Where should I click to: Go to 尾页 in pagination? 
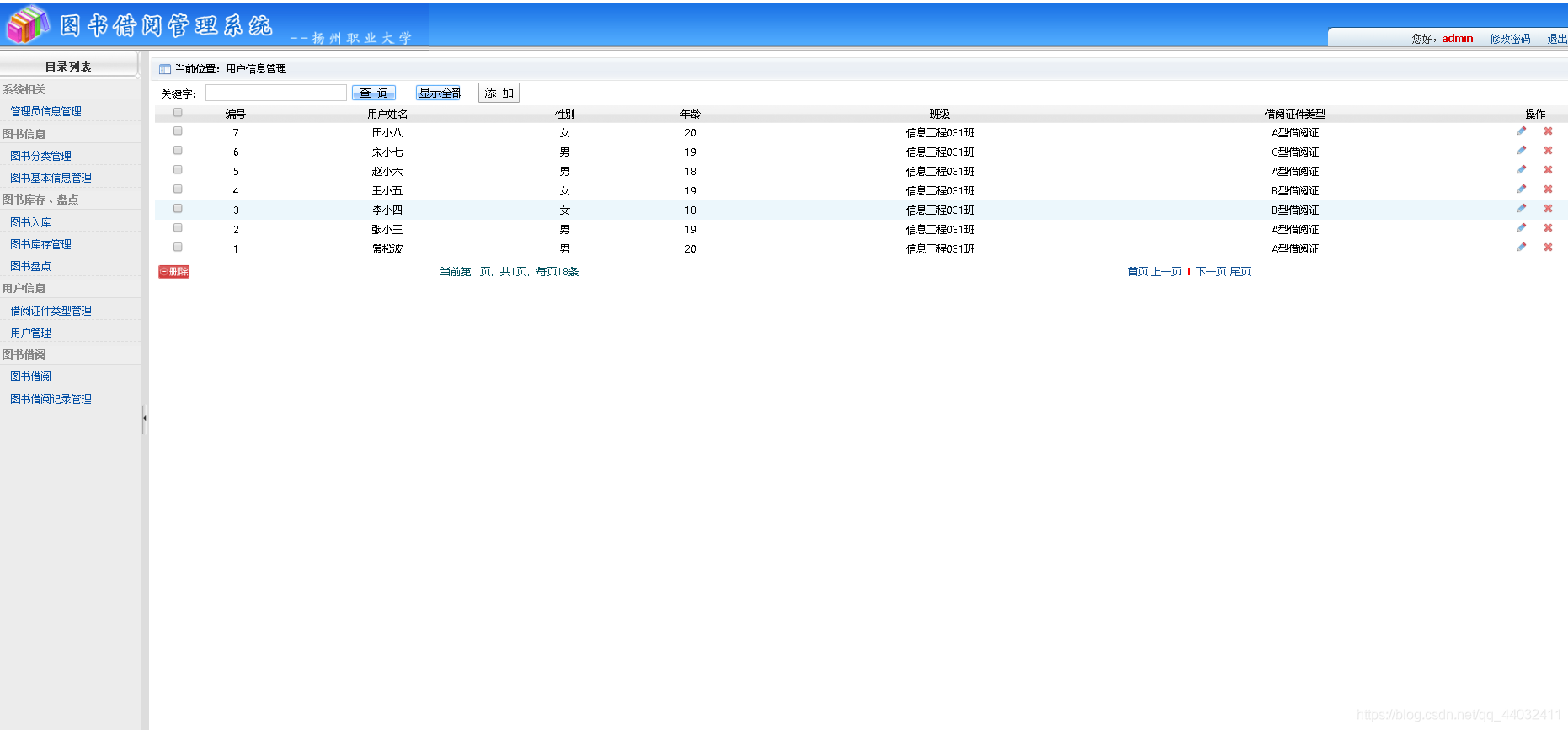pyautogui.click(x=1240, y=271)
